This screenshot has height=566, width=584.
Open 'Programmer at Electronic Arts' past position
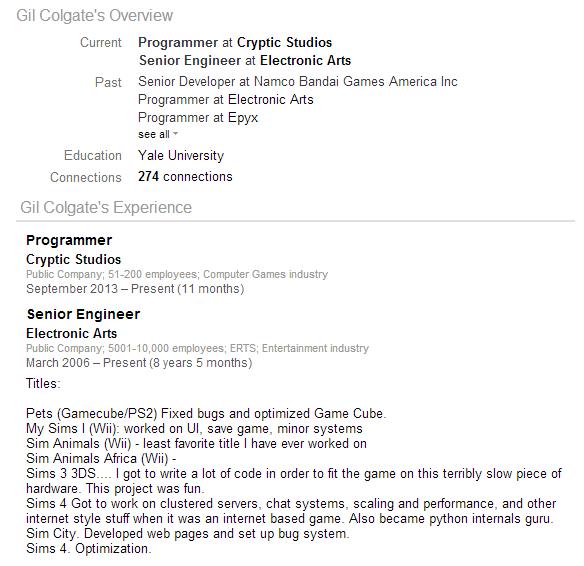coord(226,99)
